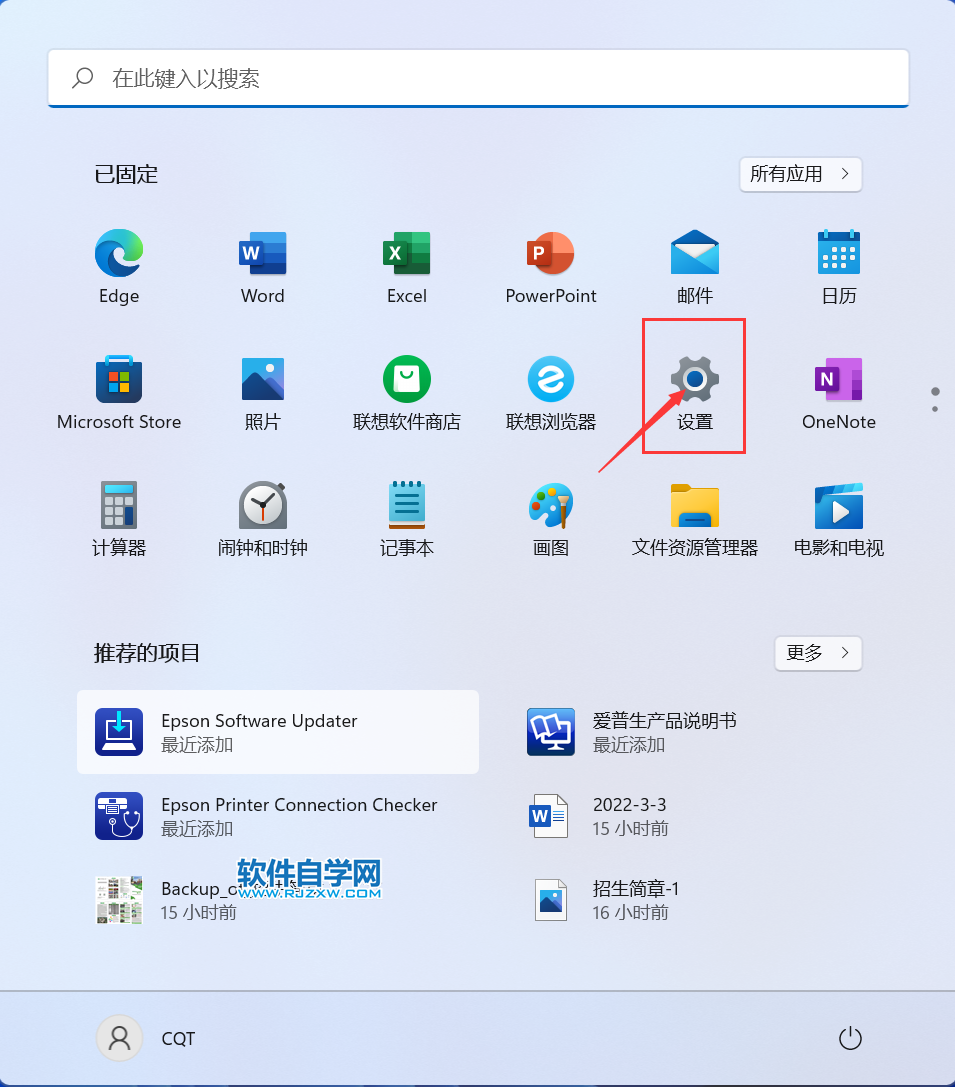Open the CQT user account menu
The height and width of the screenshot is (1087, 955).
[x=147, y=1038]
